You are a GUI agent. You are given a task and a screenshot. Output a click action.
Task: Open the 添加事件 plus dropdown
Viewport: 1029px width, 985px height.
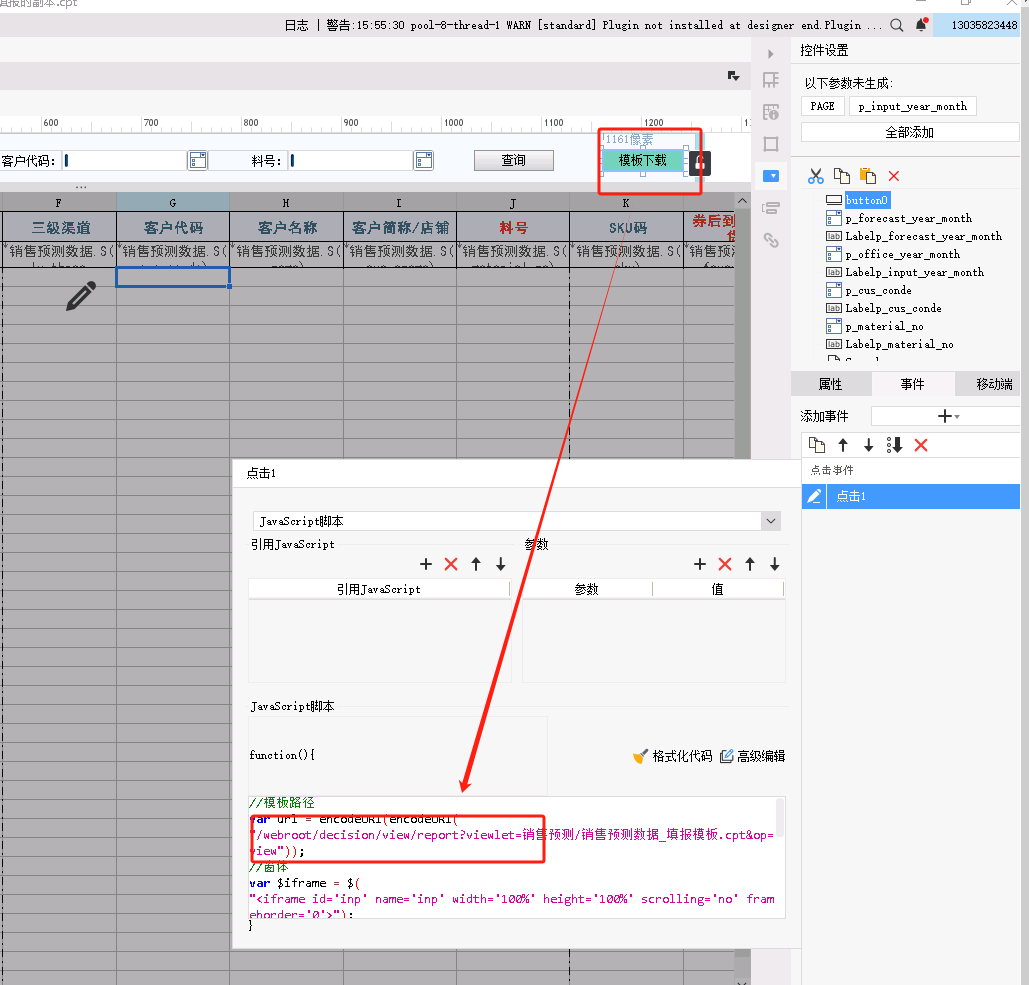(947, 416)
